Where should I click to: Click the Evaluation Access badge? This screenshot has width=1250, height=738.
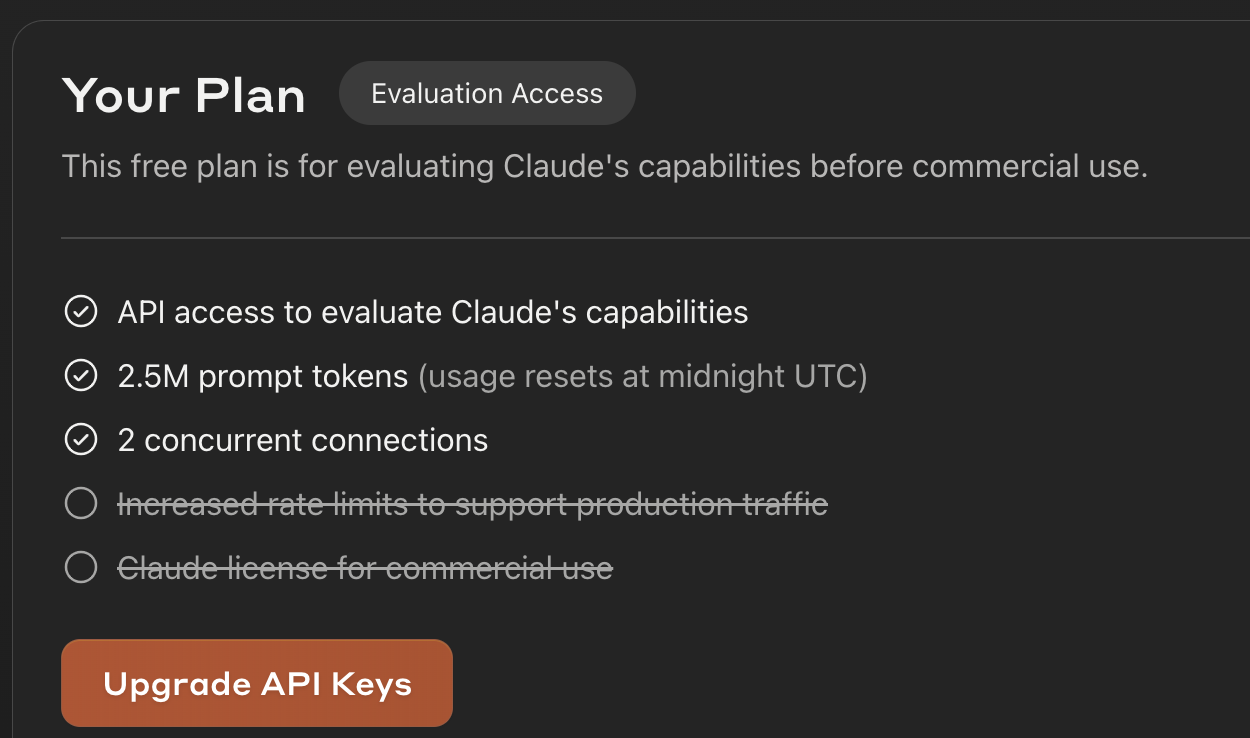pyautogui.click(x=487, y=94)
